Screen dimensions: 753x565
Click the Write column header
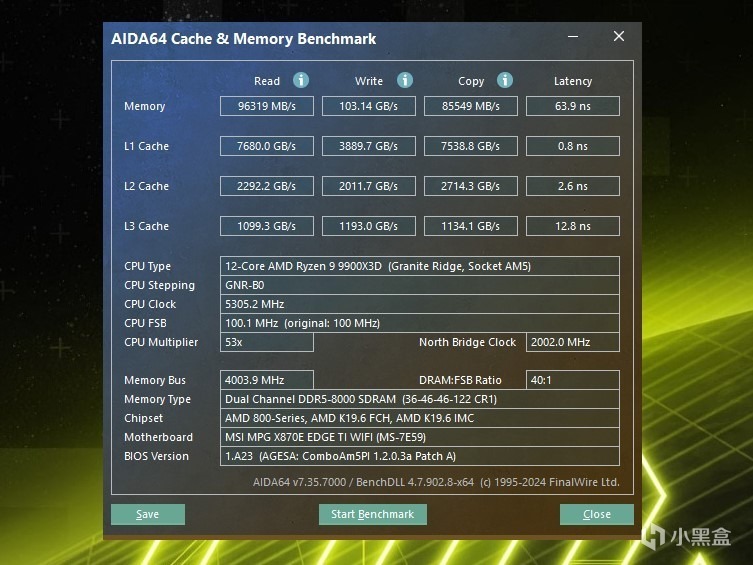pos(369,81)
